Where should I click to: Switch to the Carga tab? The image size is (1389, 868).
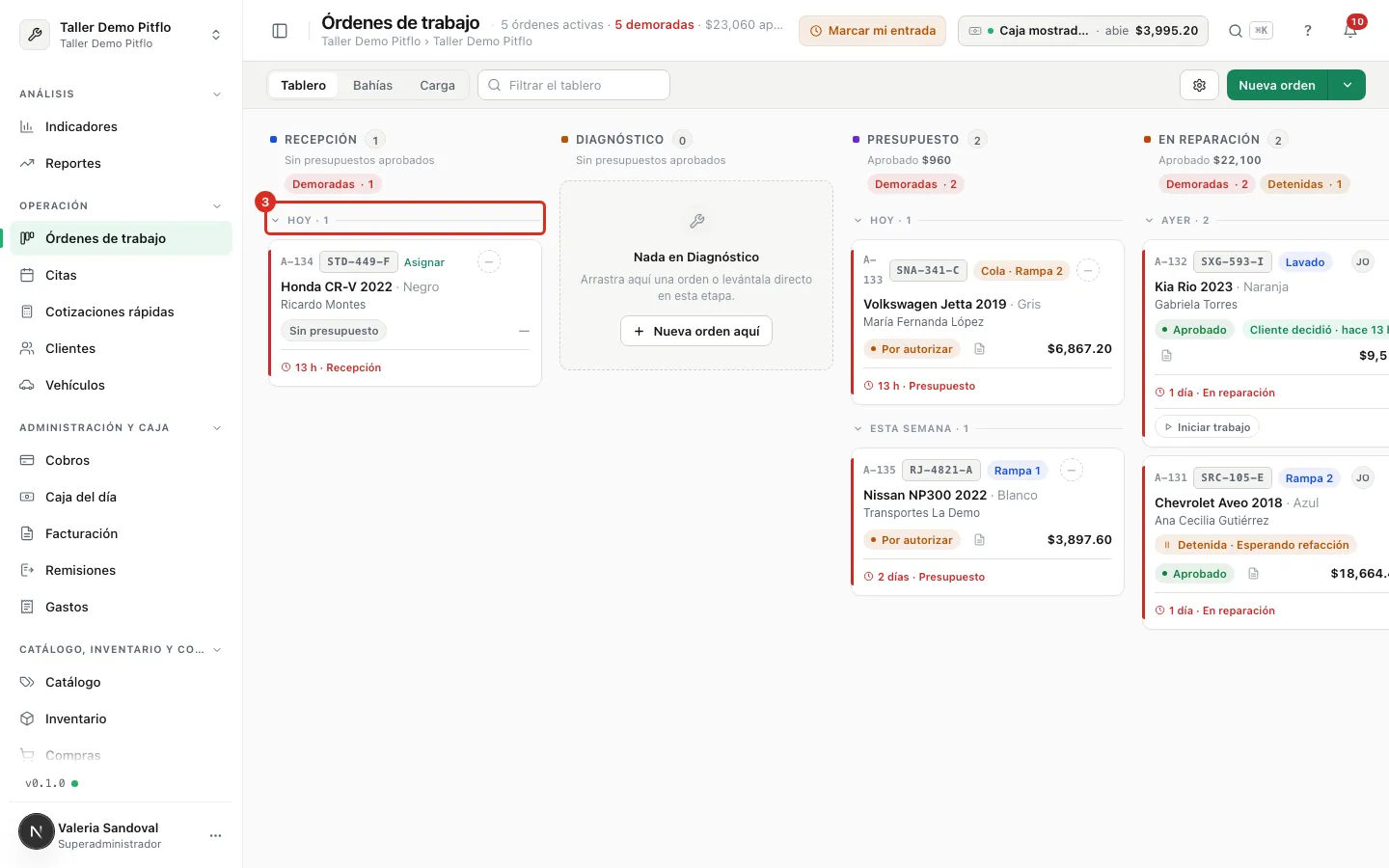pos(437,85)
